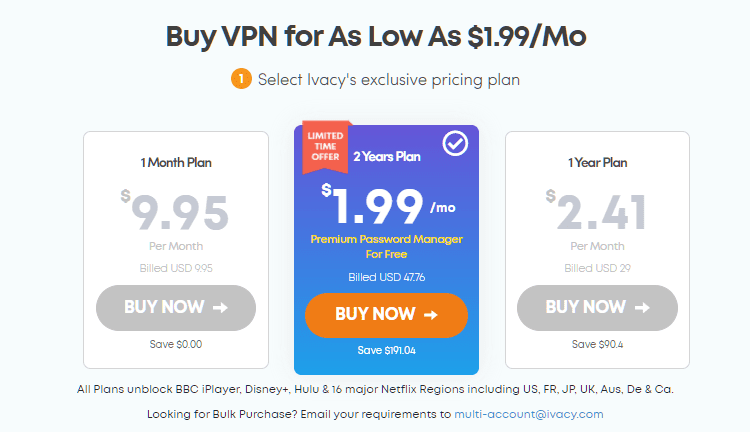Select the 1 Year Plan card title
Screen dimensions: 750x432
click(x=597, y=163)
